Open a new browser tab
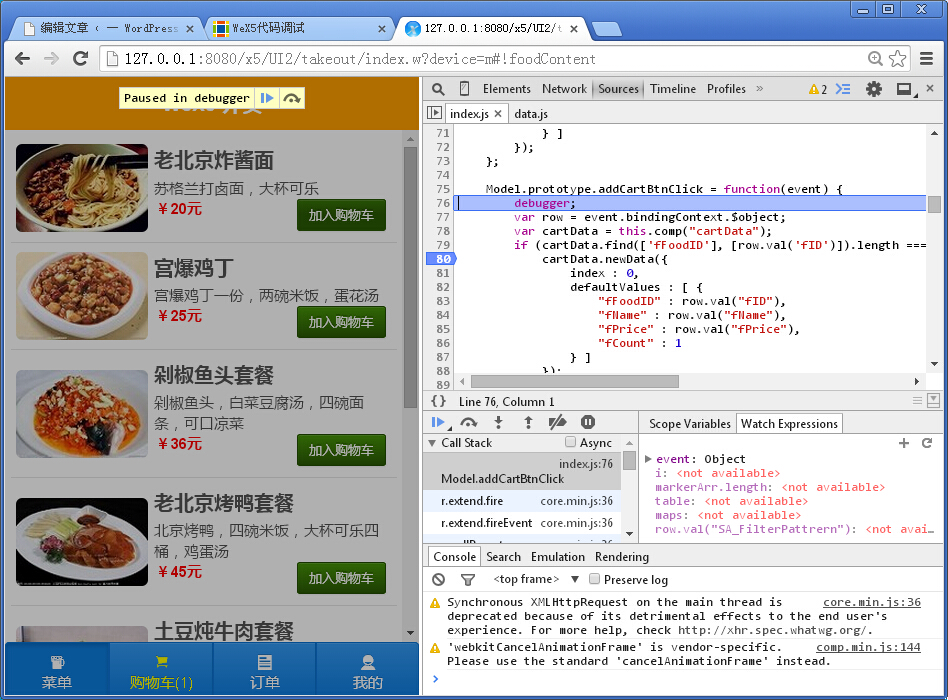948x700 pixels. 606,29
